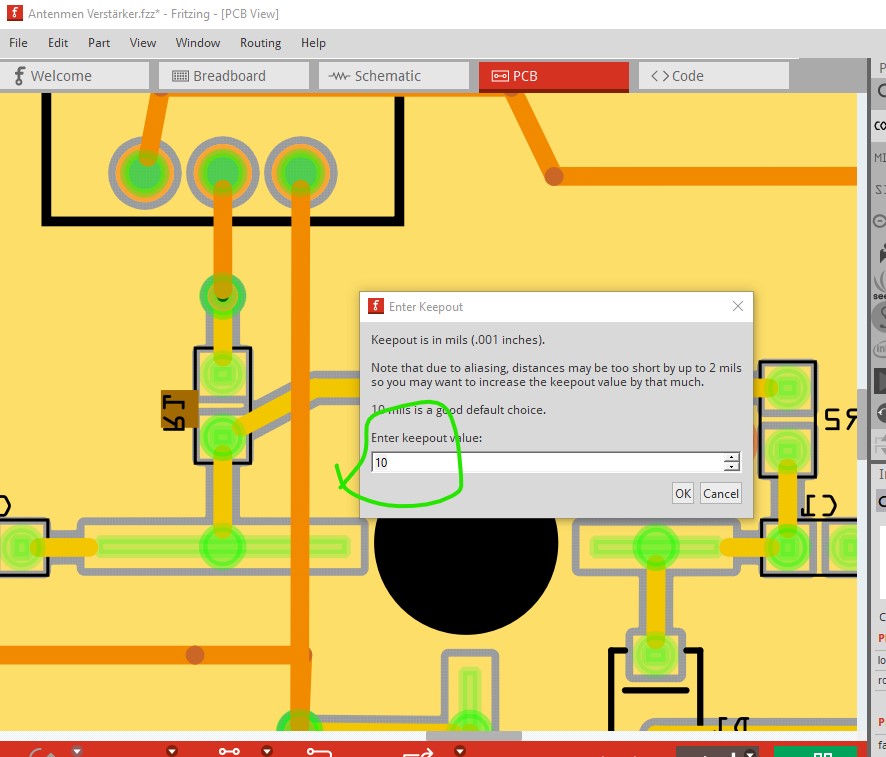Close the Enter Keepout dialog with X
886x757 pixels.
tap(738, 306)
